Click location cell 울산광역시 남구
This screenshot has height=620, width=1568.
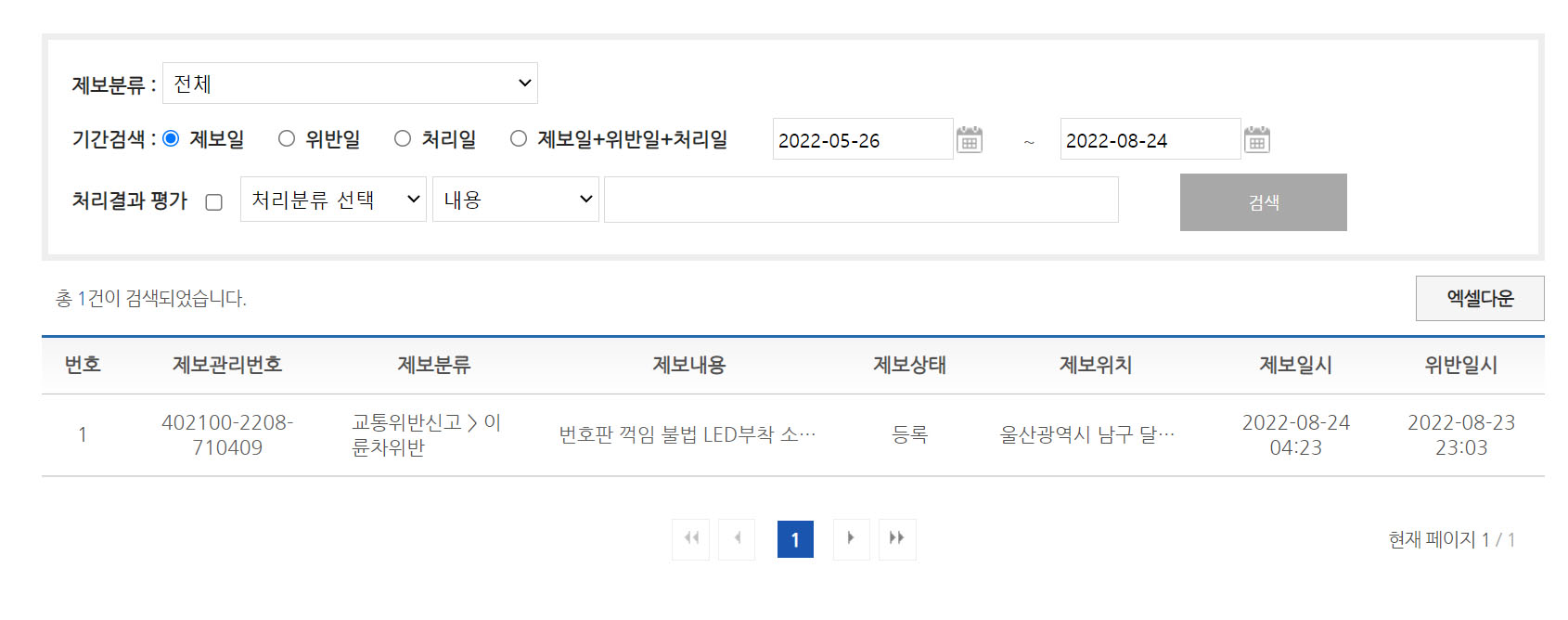pyautogui.click(x=1087, y=434)
